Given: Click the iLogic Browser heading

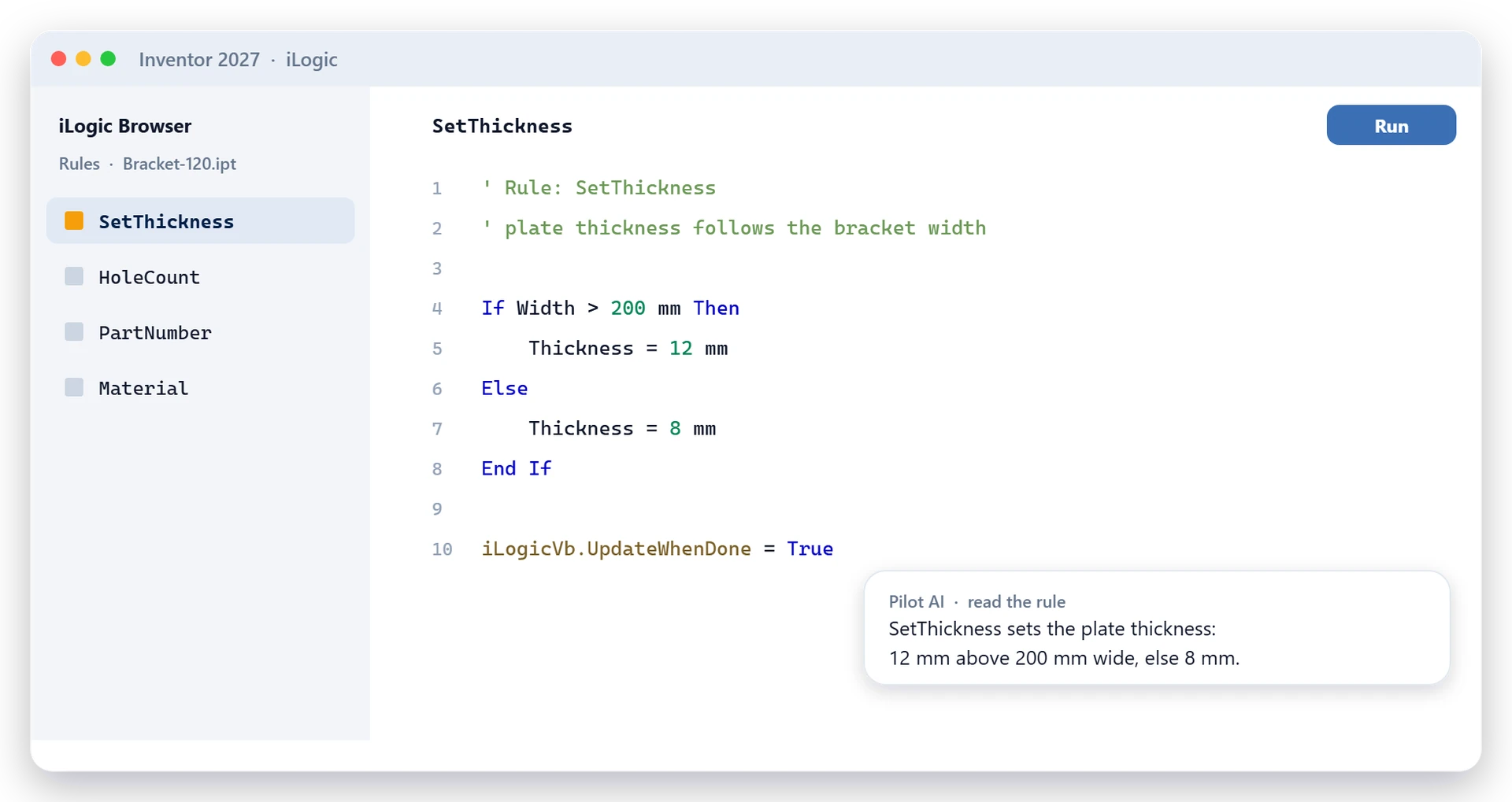Looking at the screenshot, I should 125,126.
